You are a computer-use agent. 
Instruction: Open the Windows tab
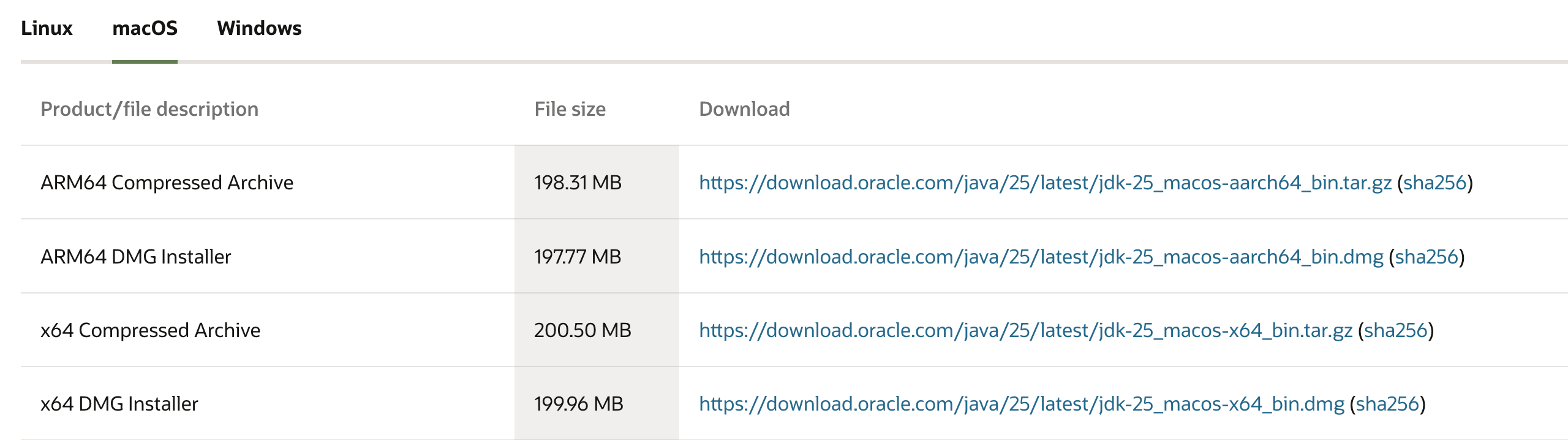pos(259,28)
